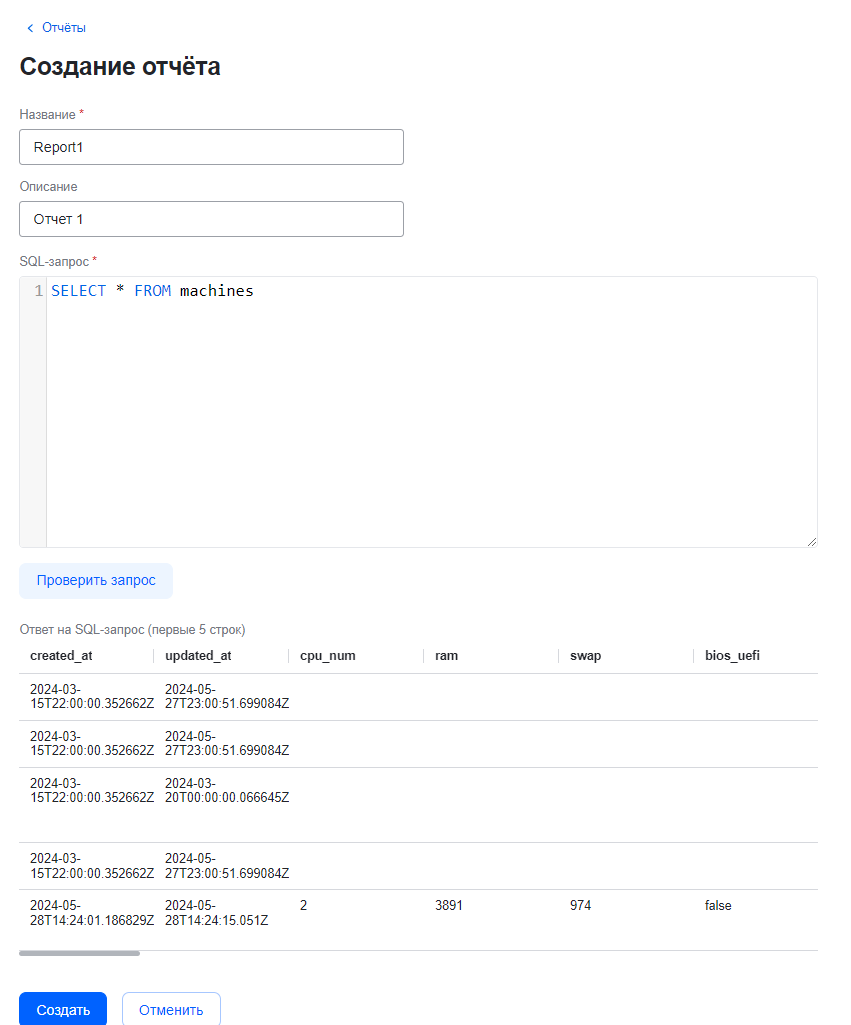Image resolution: width=851 pixels, height=1025 pixels.
Task: Select the created_at column header
Action: click(x=61, y=656)
